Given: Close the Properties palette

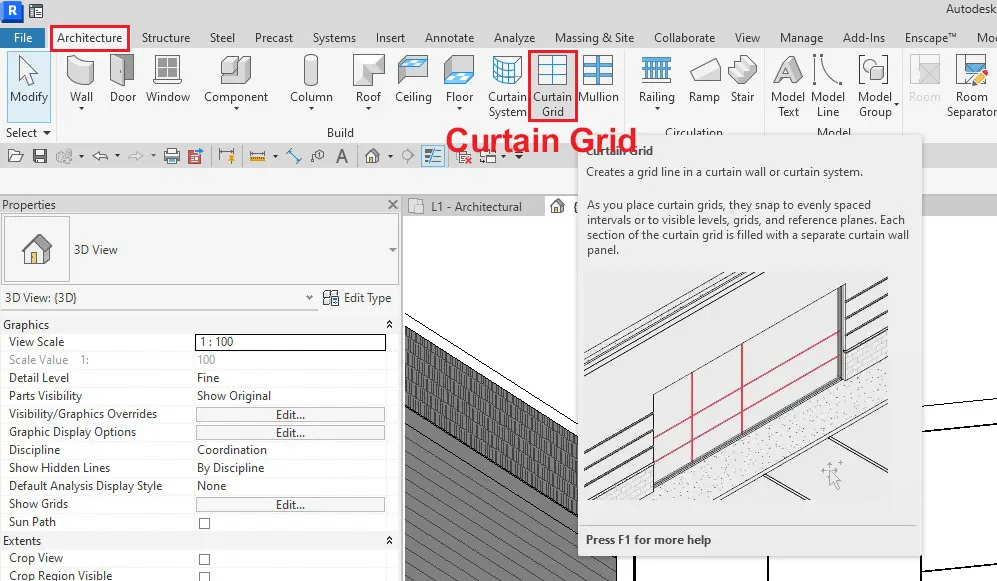Looking at the screenshot, I should click(393, 205).
